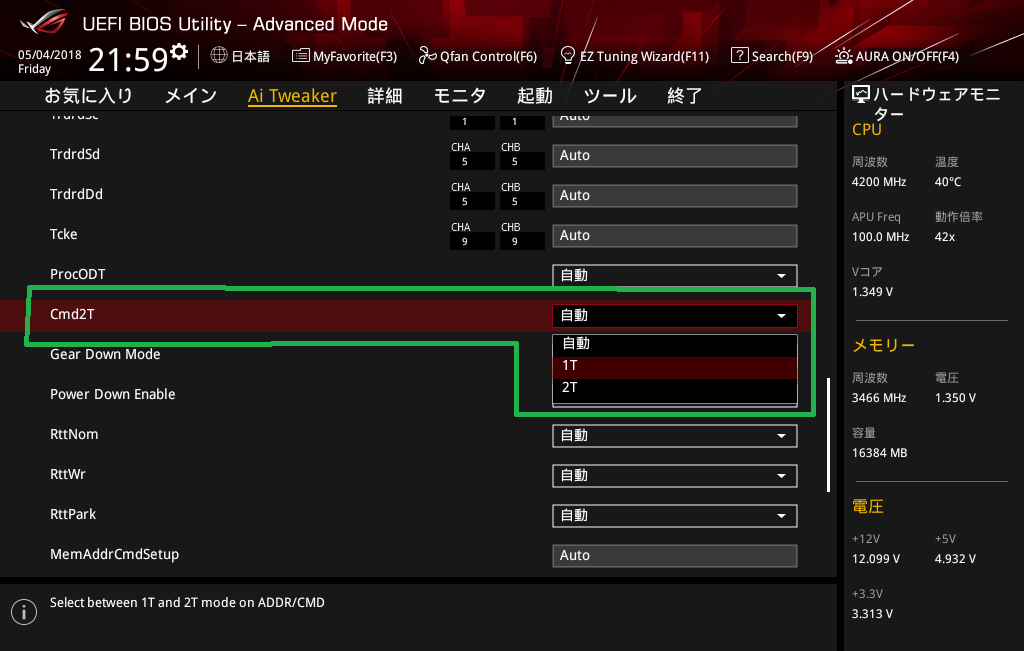1024x651 pixels.
Task: Click the +12V reading 12.099 V
Action: [876, 560]
